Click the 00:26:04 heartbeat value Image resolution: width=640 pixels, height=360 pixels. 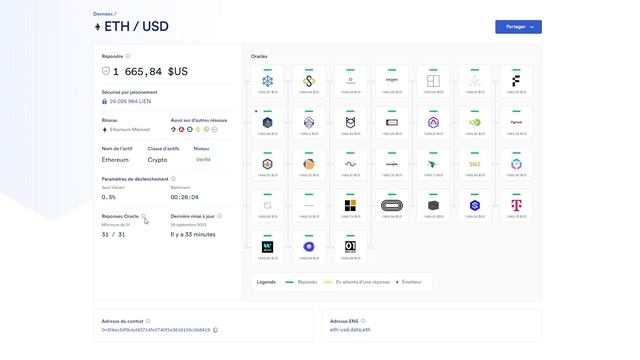point(184,197)
